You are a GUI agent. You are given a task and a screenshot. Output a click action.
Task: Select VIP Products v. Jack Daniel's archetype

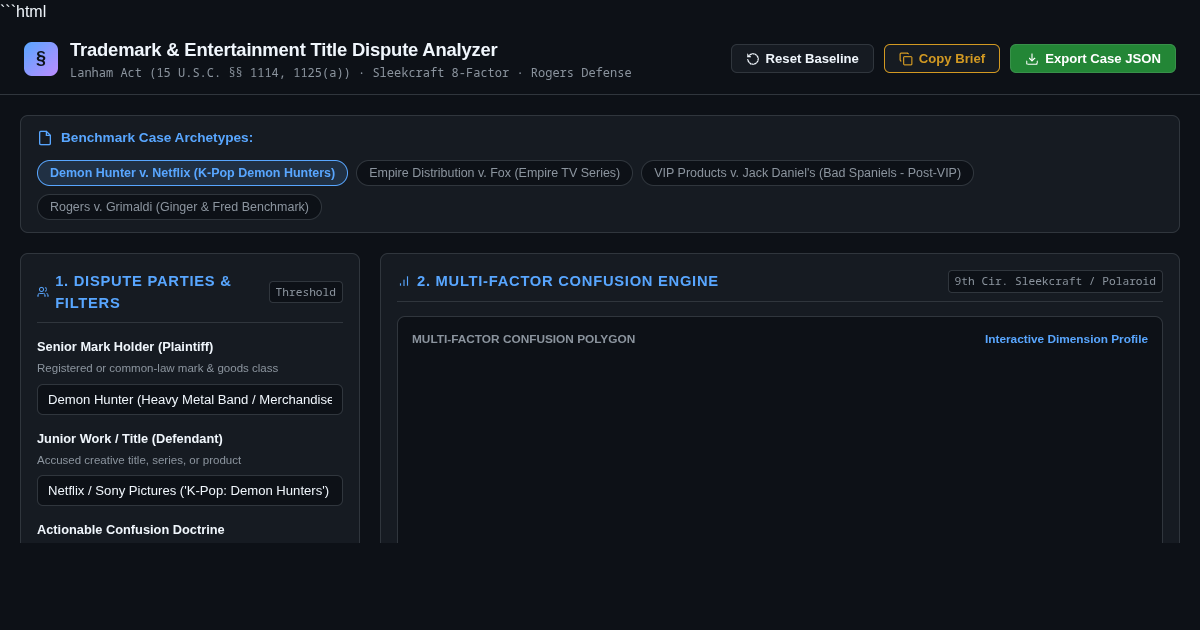[807, 173]
